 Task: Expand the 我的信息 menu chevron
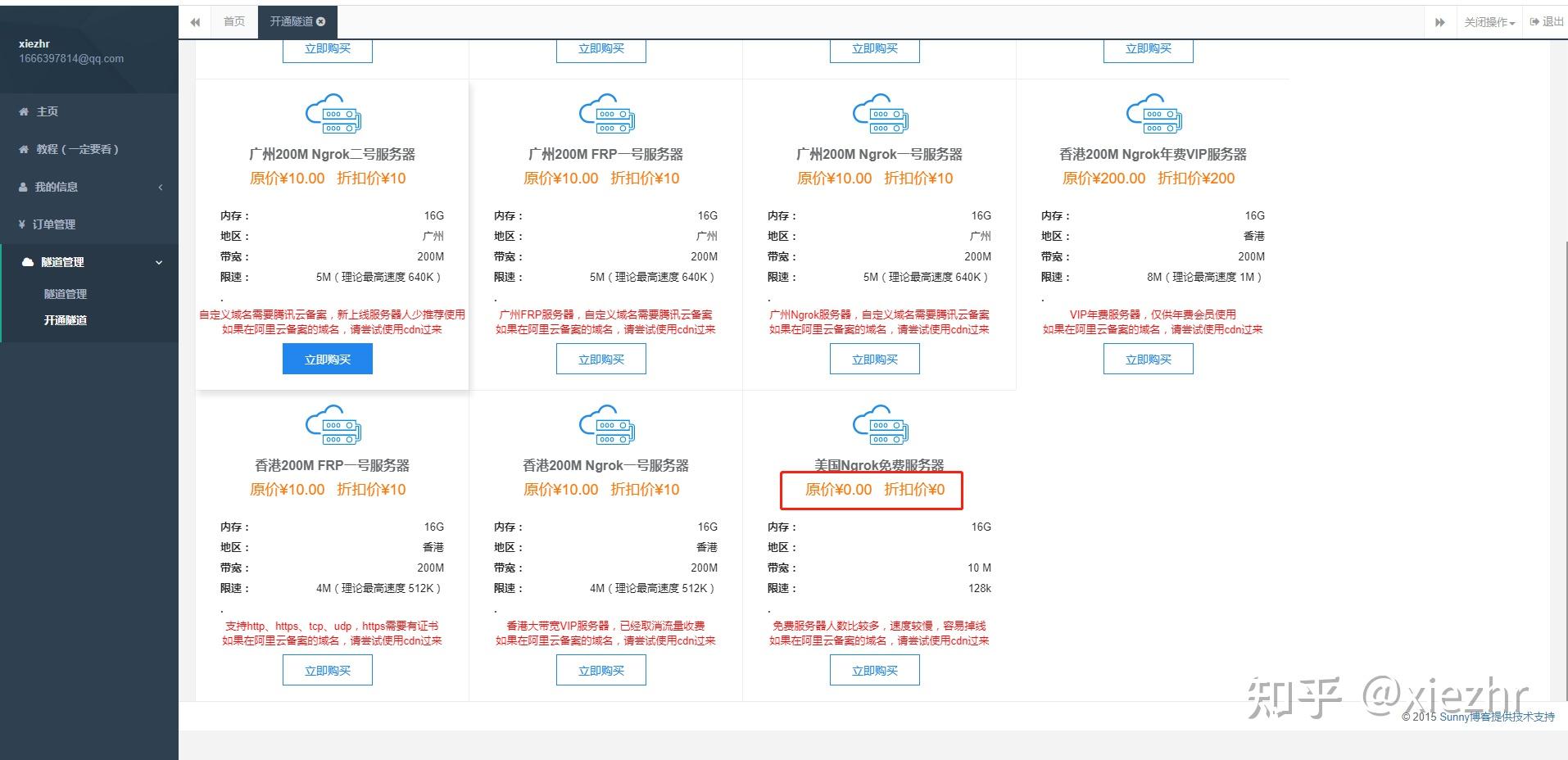(x=161, y=187)
